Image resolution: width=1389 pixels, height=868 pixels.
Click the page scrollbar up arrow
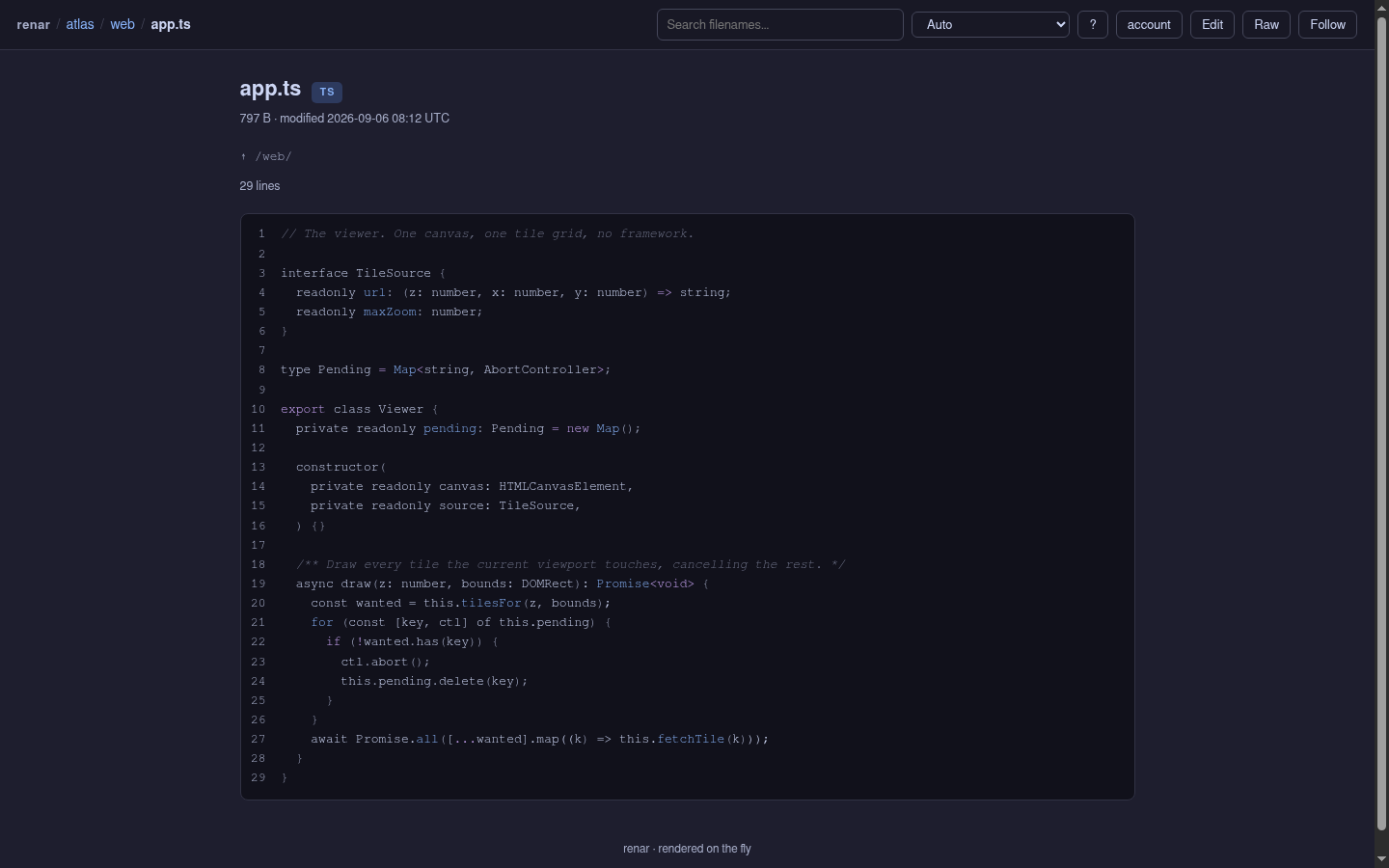[1381, 8]
